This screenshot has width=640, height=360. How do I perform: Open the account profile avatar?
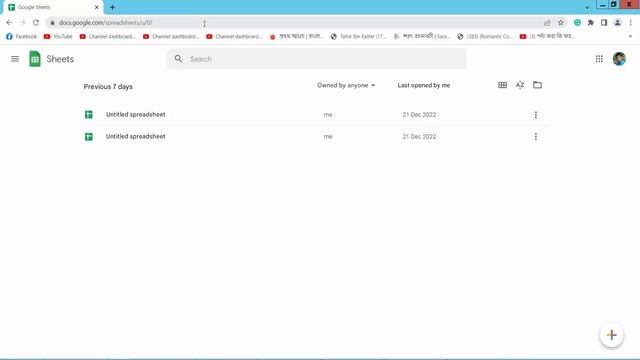pos(619,59)
